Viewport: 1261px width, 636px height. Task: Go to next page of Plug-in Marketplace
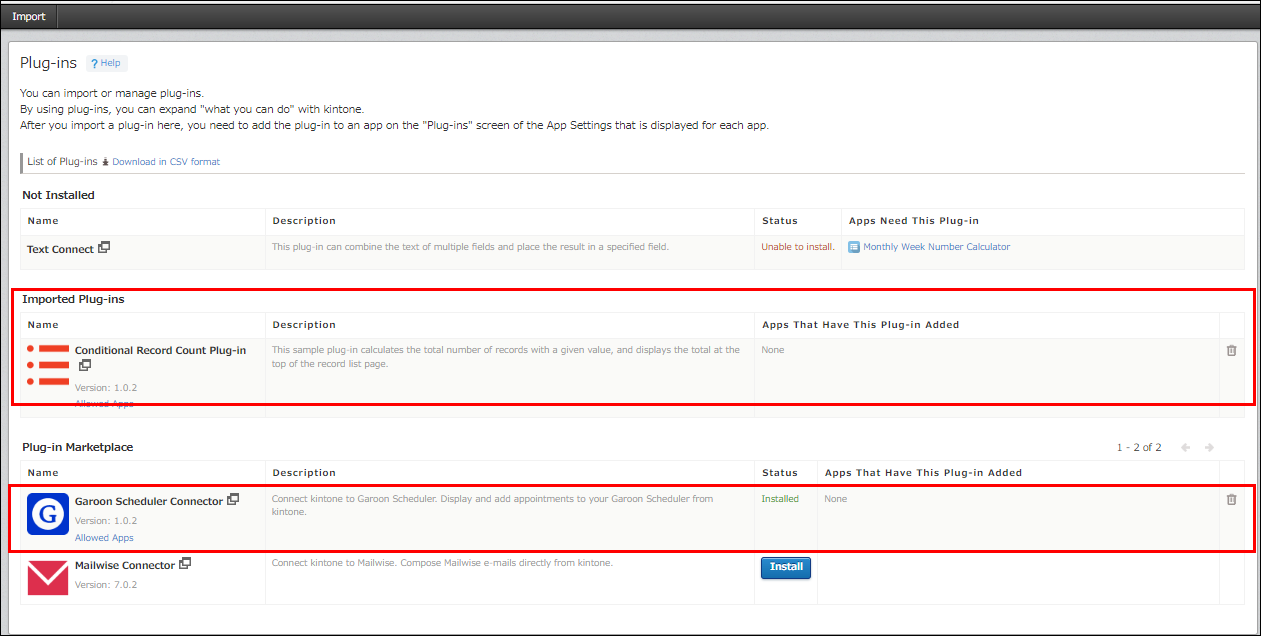[1209, 447]
